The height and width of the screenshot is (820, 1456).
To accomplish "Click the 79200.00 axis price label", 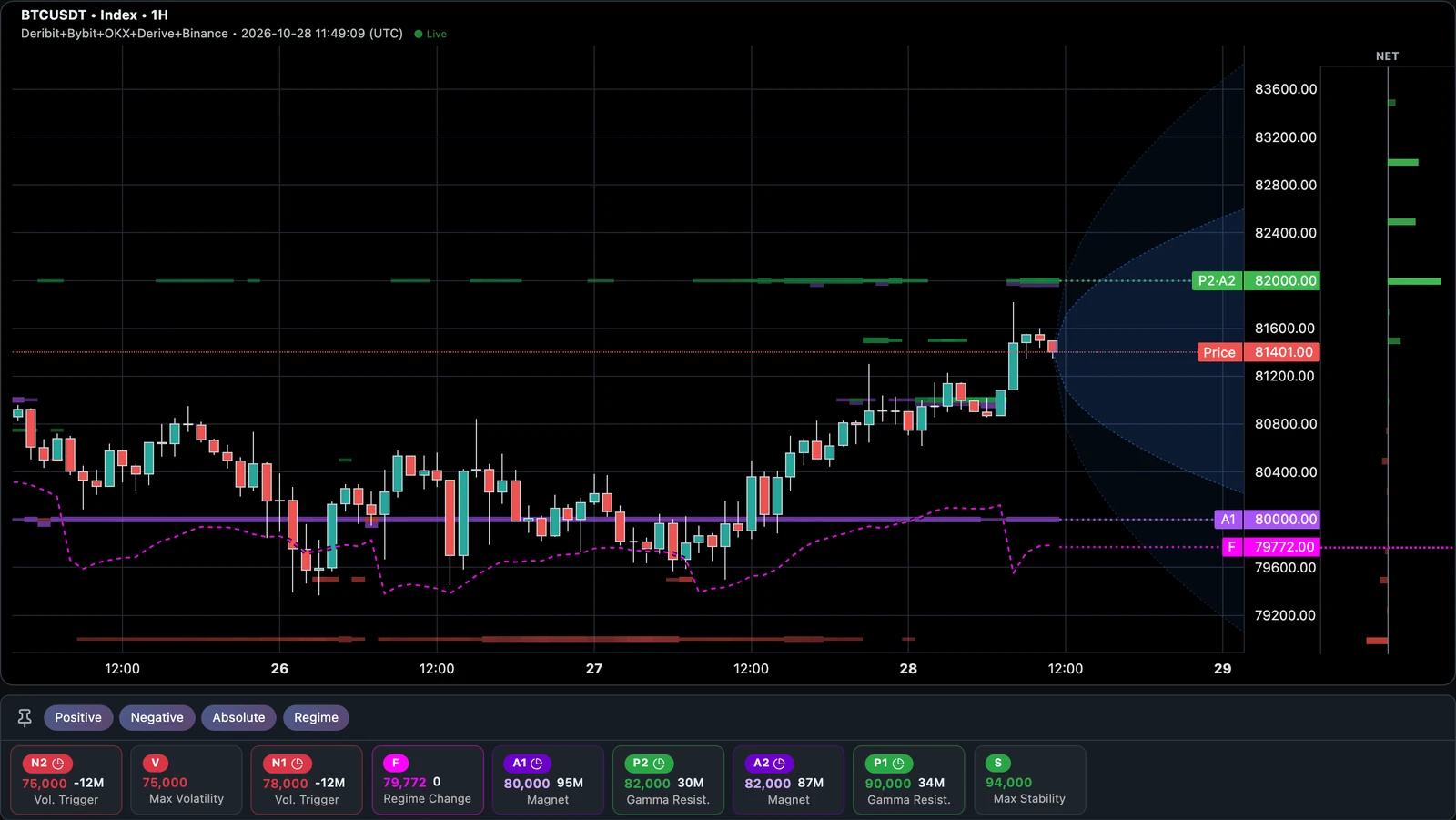I will (x=1285, y=615).
